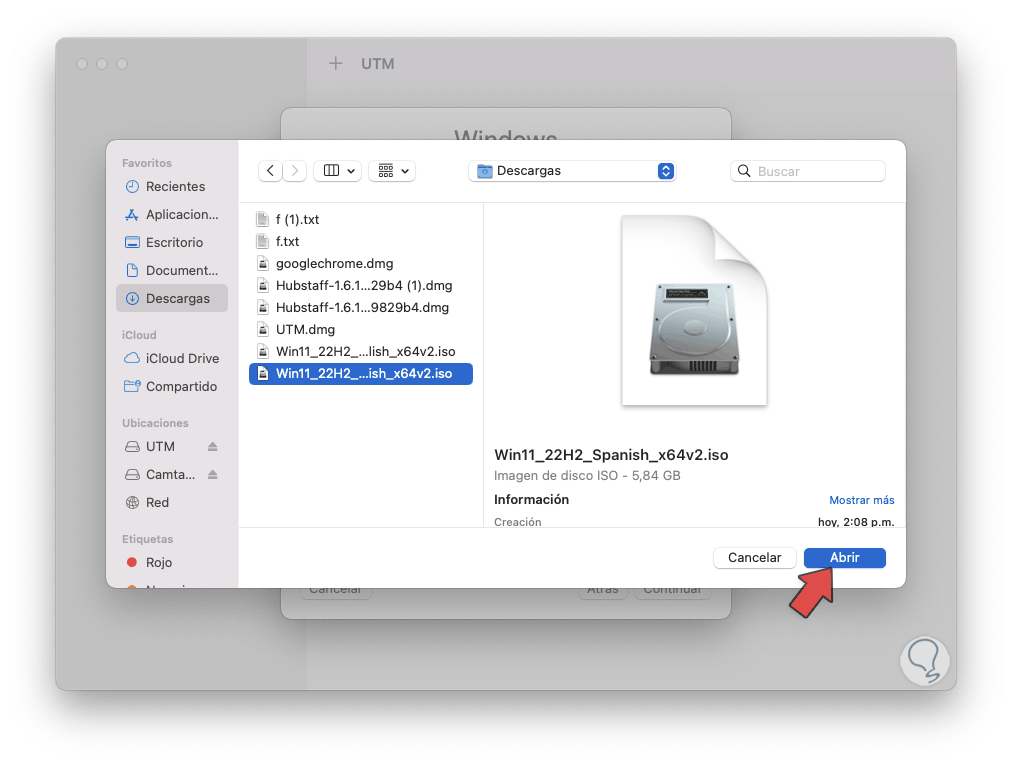Click the UTM.dmg file icon
This screenshot has width=1012, height=764.
tap(263, 329)
